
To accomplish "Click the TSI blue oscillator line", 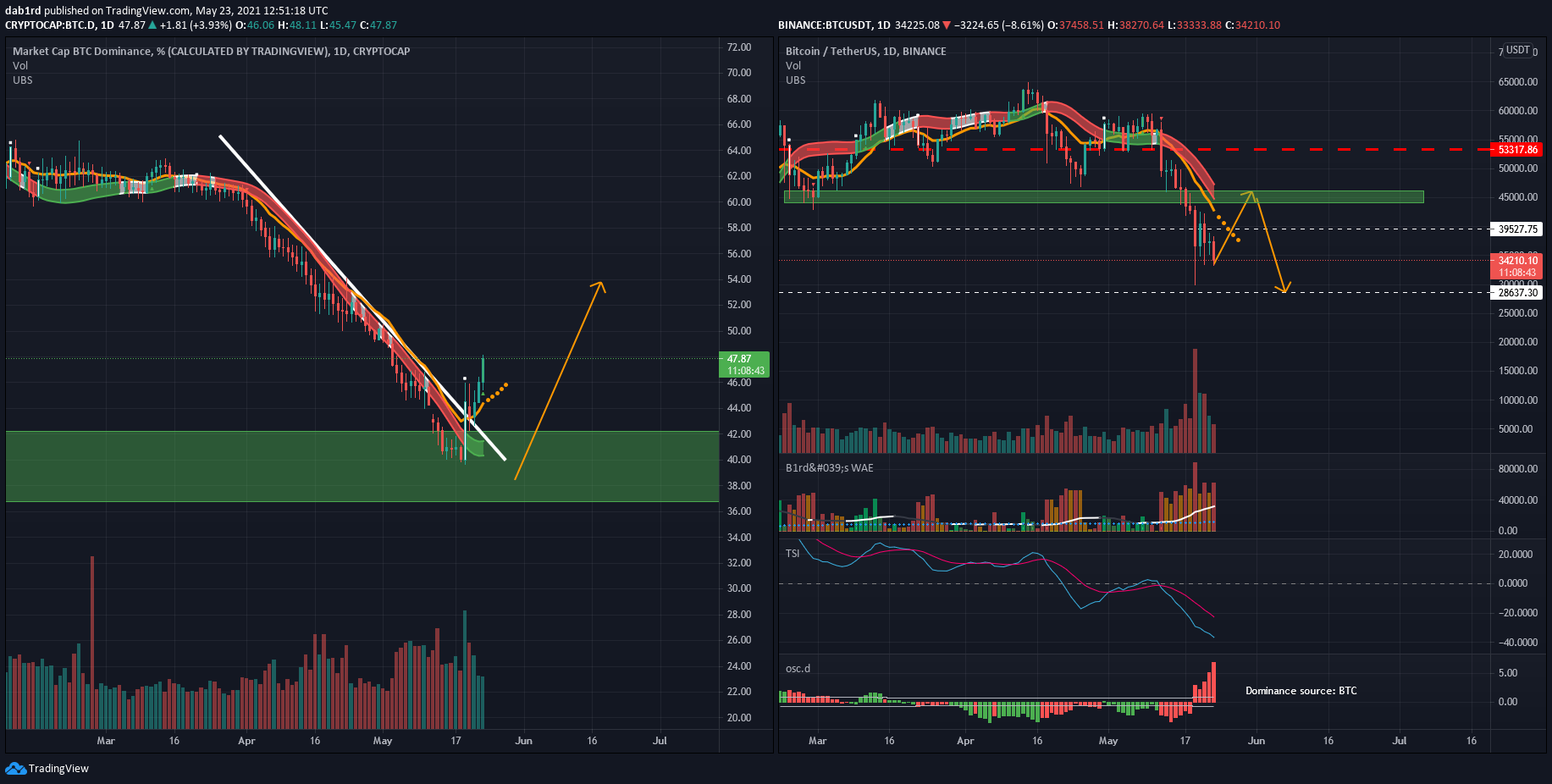I will [1062, 581].
